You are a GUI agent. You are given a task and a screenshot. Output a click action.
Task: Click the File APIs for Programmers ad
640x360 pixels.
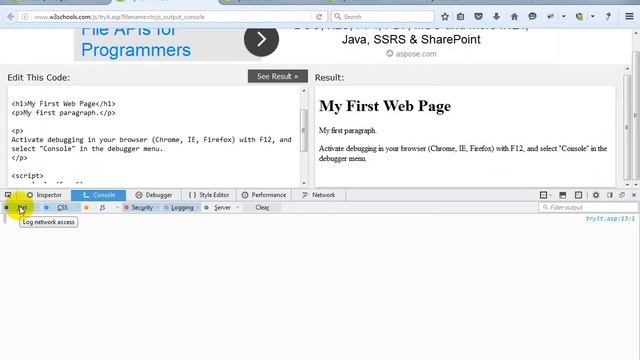[136, 41]
